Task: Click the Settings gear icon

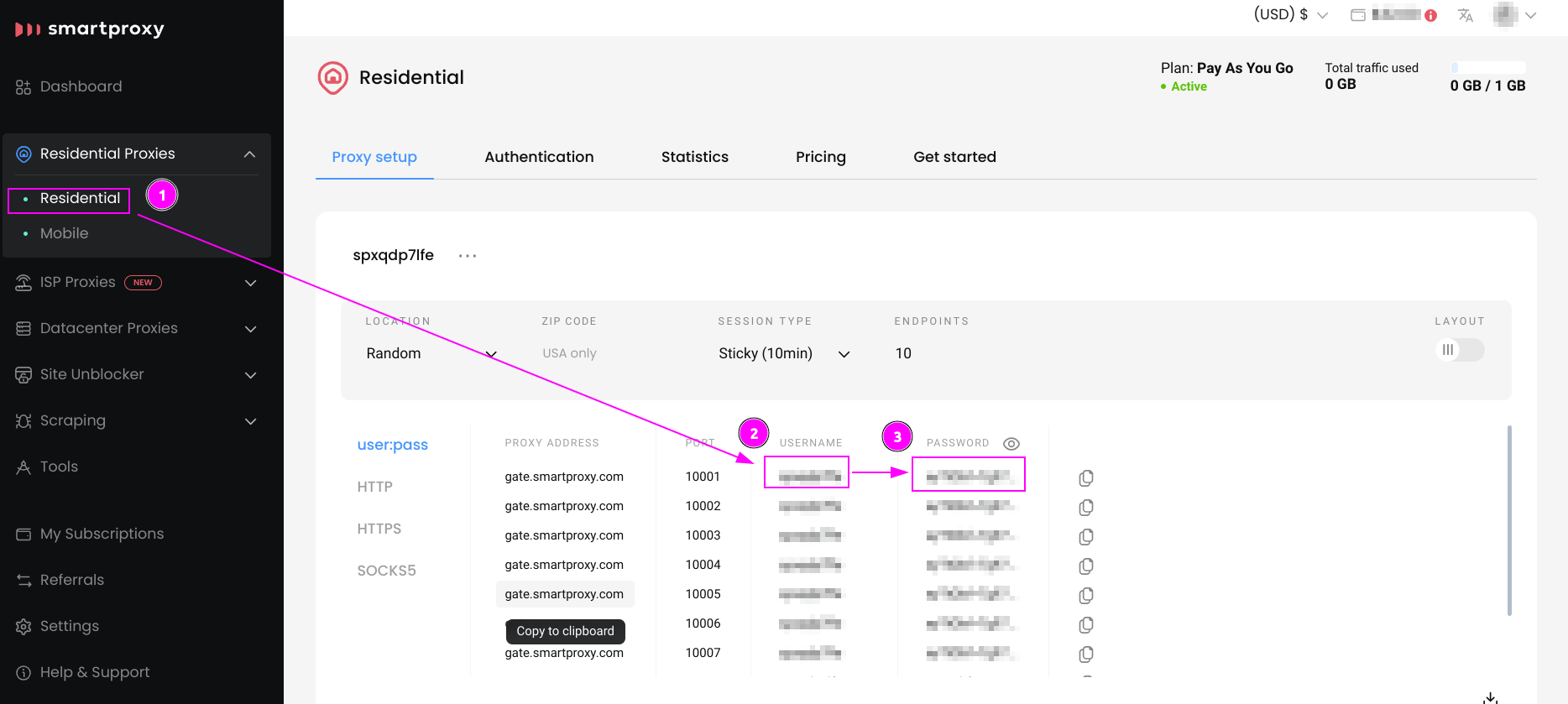Action: [24, 627]
